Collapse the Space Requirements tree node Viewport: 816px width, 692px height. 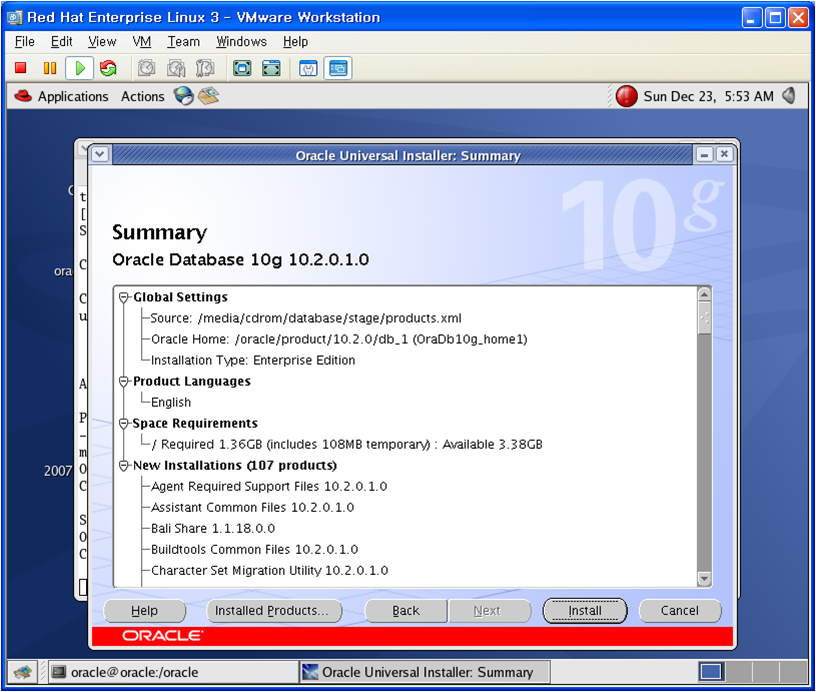(123, 424)
